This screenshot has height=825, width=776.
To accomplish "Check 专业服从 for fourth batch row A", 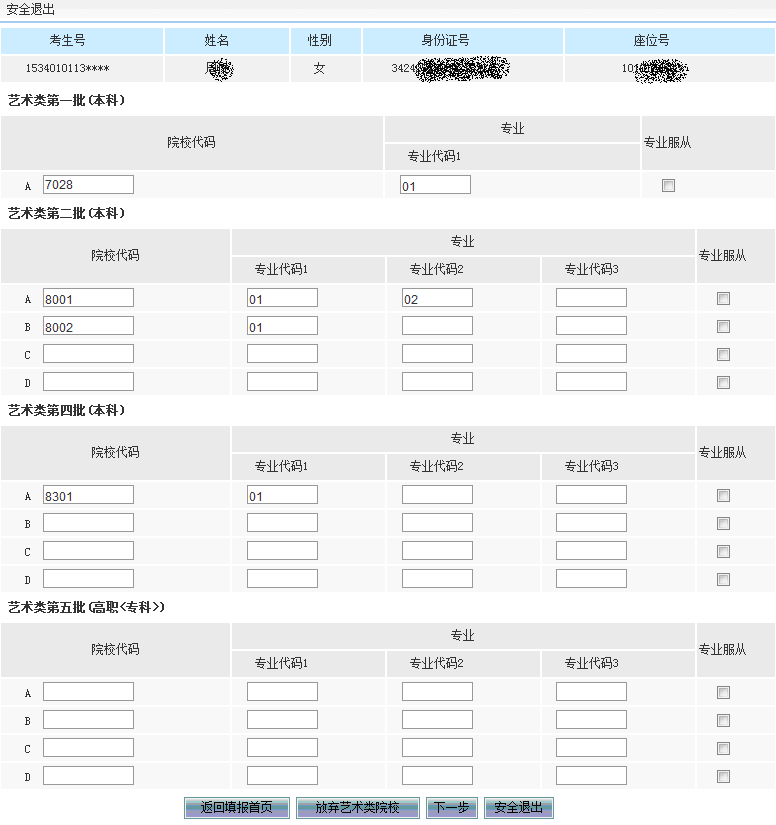I will [723, 495].
